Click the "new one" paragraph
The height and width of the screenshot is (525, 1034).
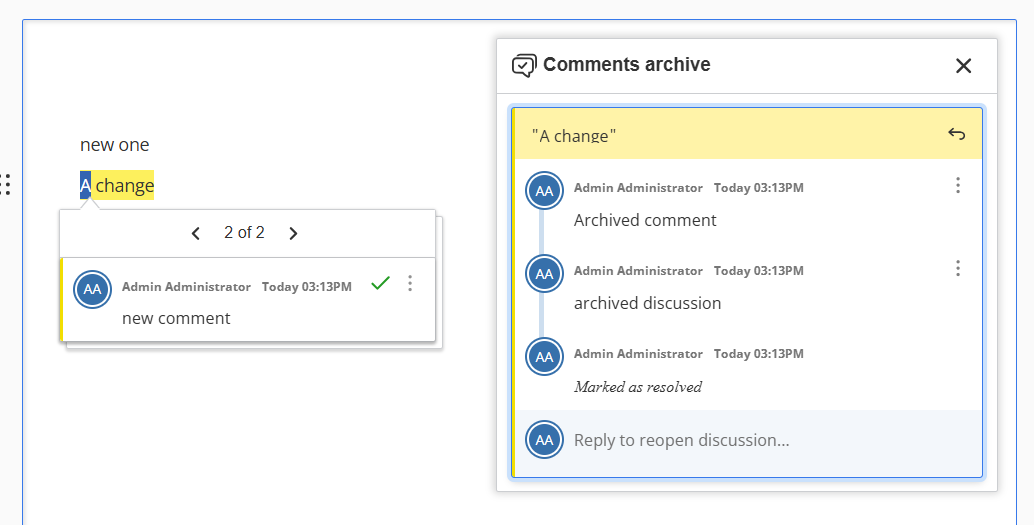point(115,145)
